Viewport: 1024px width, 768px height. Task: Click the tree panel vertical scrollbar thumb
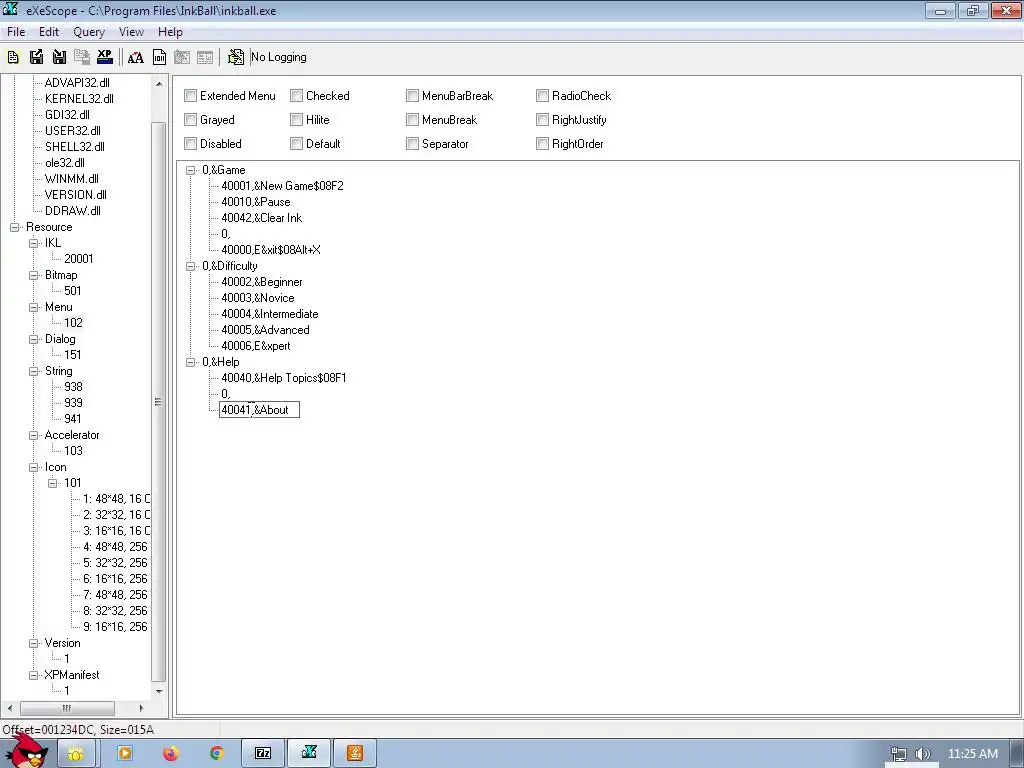pos(158,402)
